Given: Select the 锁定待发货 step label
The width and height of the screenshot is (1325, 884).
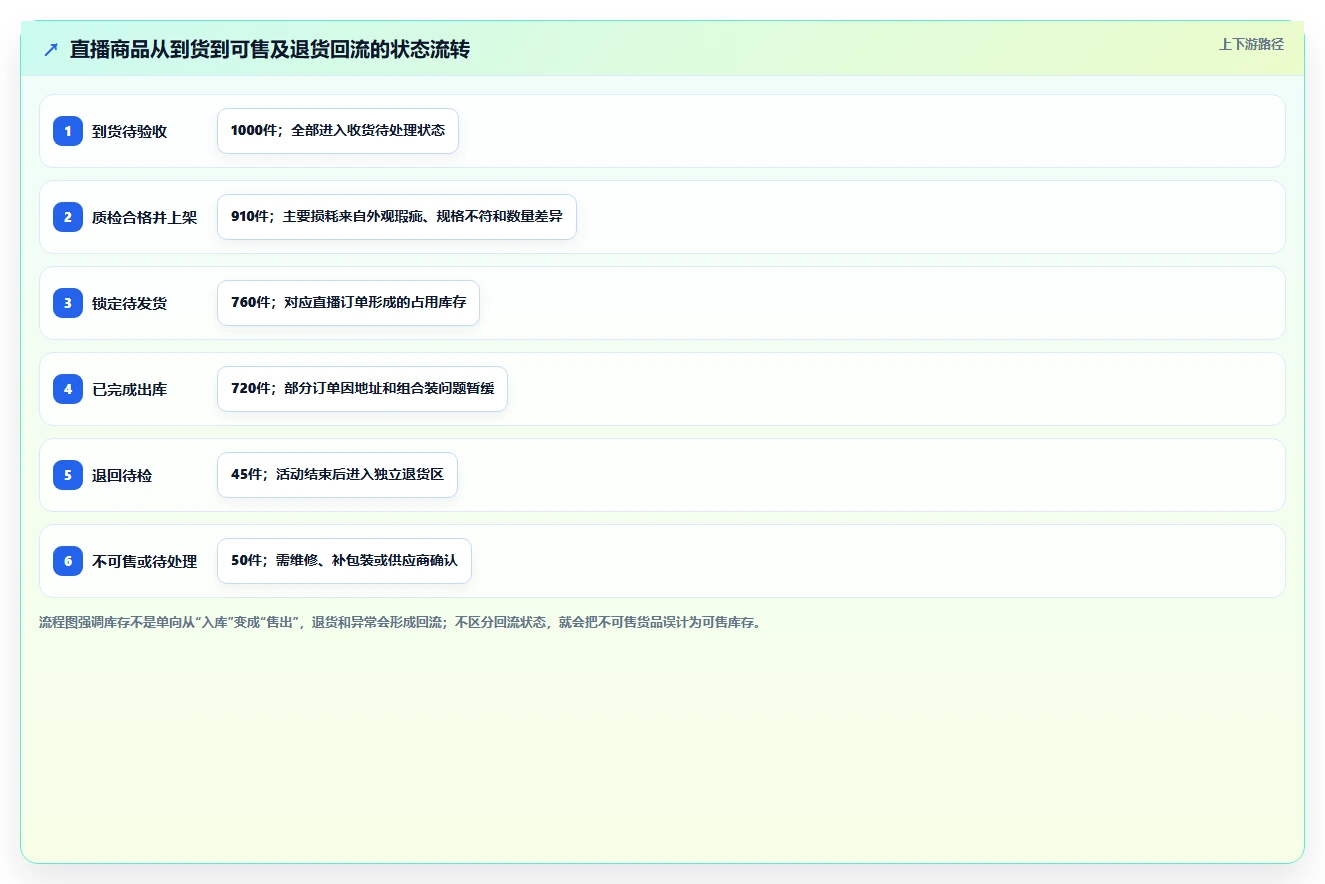Looking at the screenshot, I should tap(129, 304).
